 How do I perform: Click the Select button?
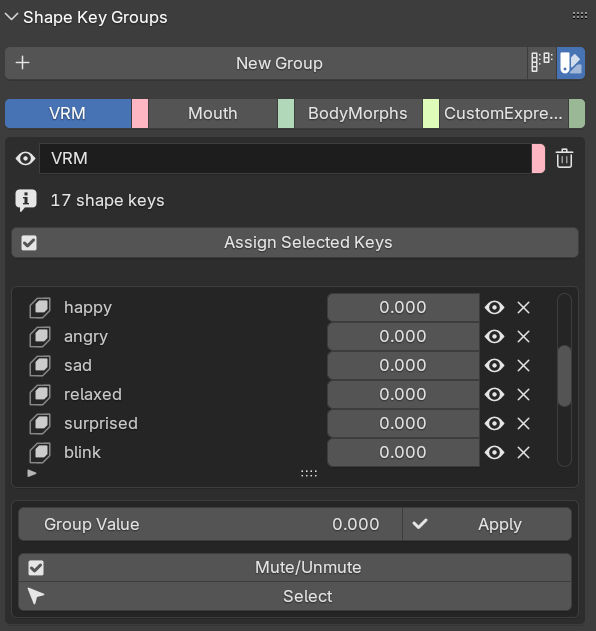tap(295, 596)
